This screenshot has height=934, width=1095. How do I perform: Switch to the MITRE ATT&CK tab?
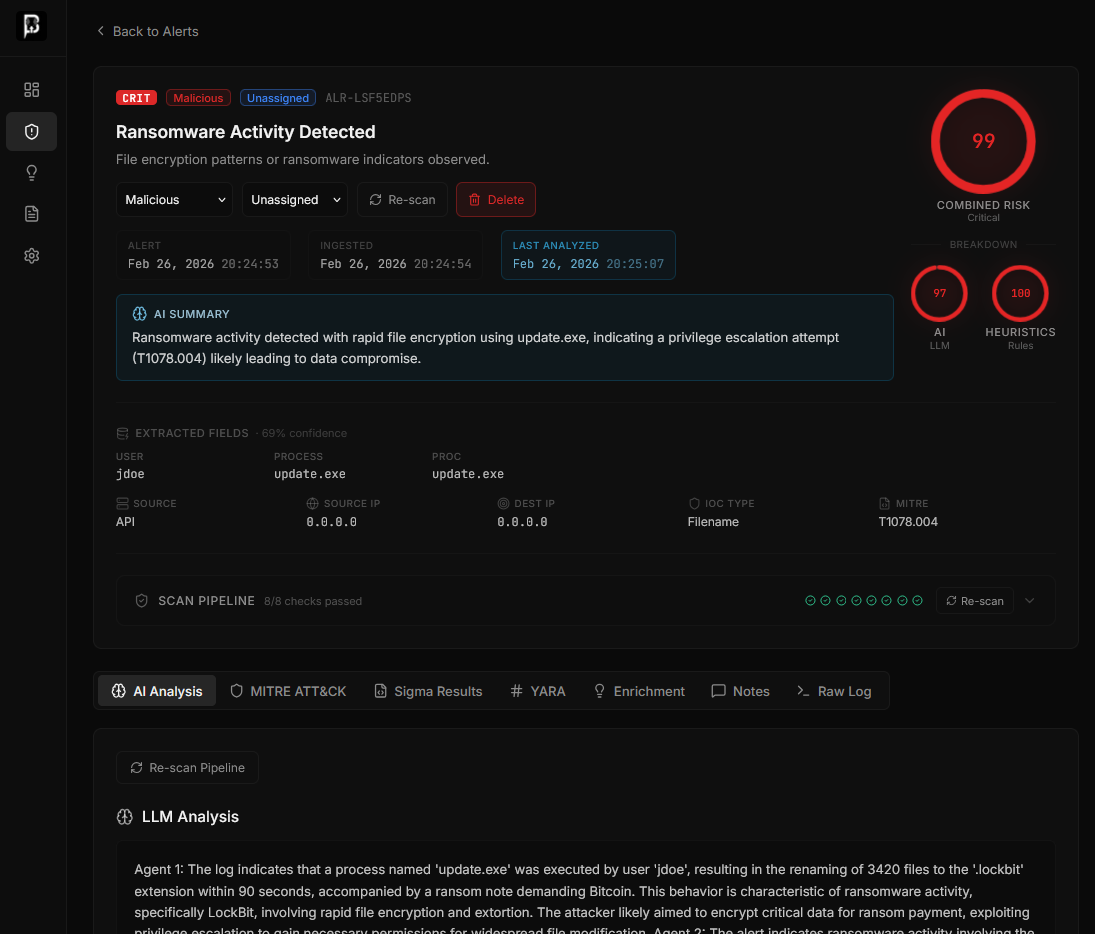click(x=288, y=691)
